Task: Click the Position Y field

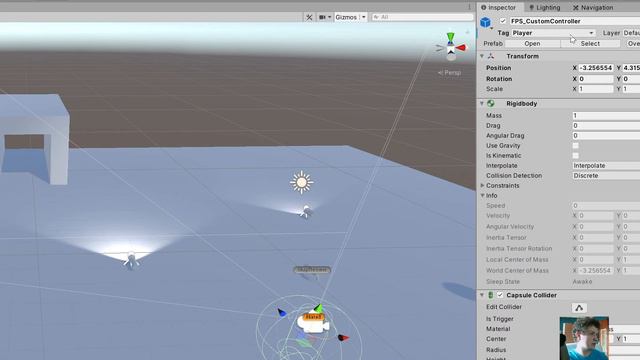Action: tap(631, 68)
